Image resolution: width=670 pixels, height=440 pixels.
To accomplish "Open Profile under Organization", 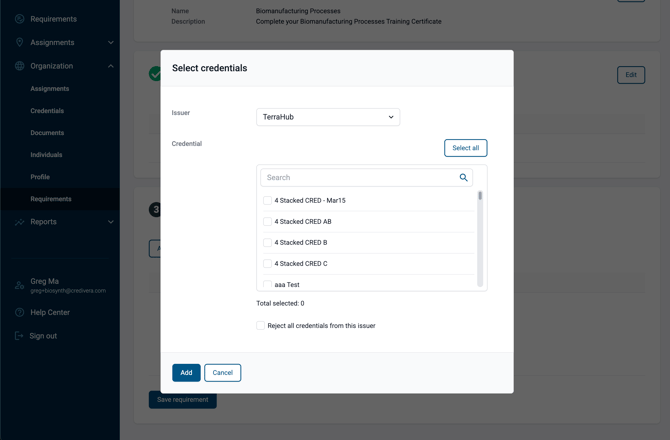I will click(x=40, y=177).
